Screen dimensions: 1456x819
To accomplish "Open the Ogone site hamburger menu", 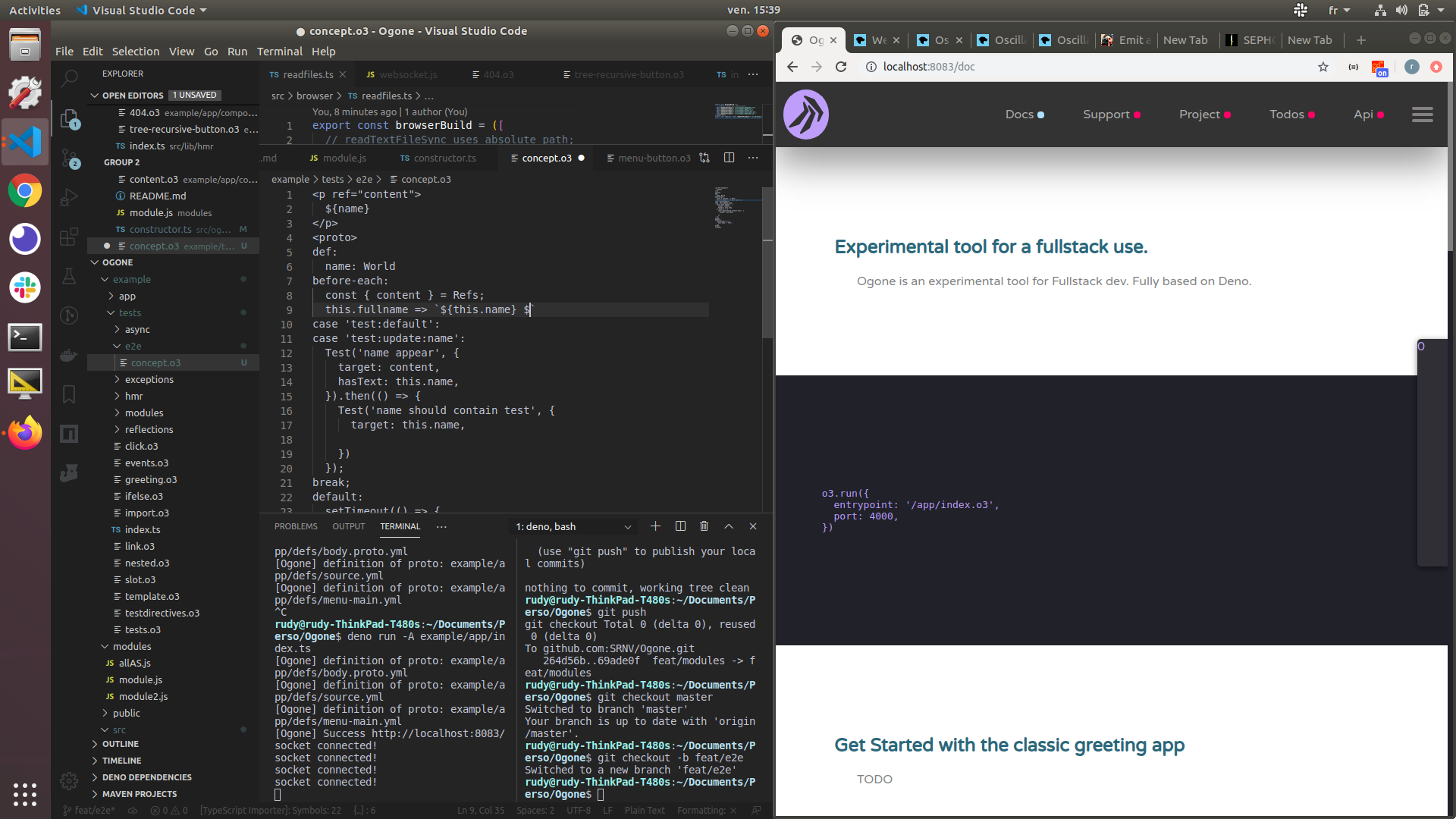I will pos(1423,114).
